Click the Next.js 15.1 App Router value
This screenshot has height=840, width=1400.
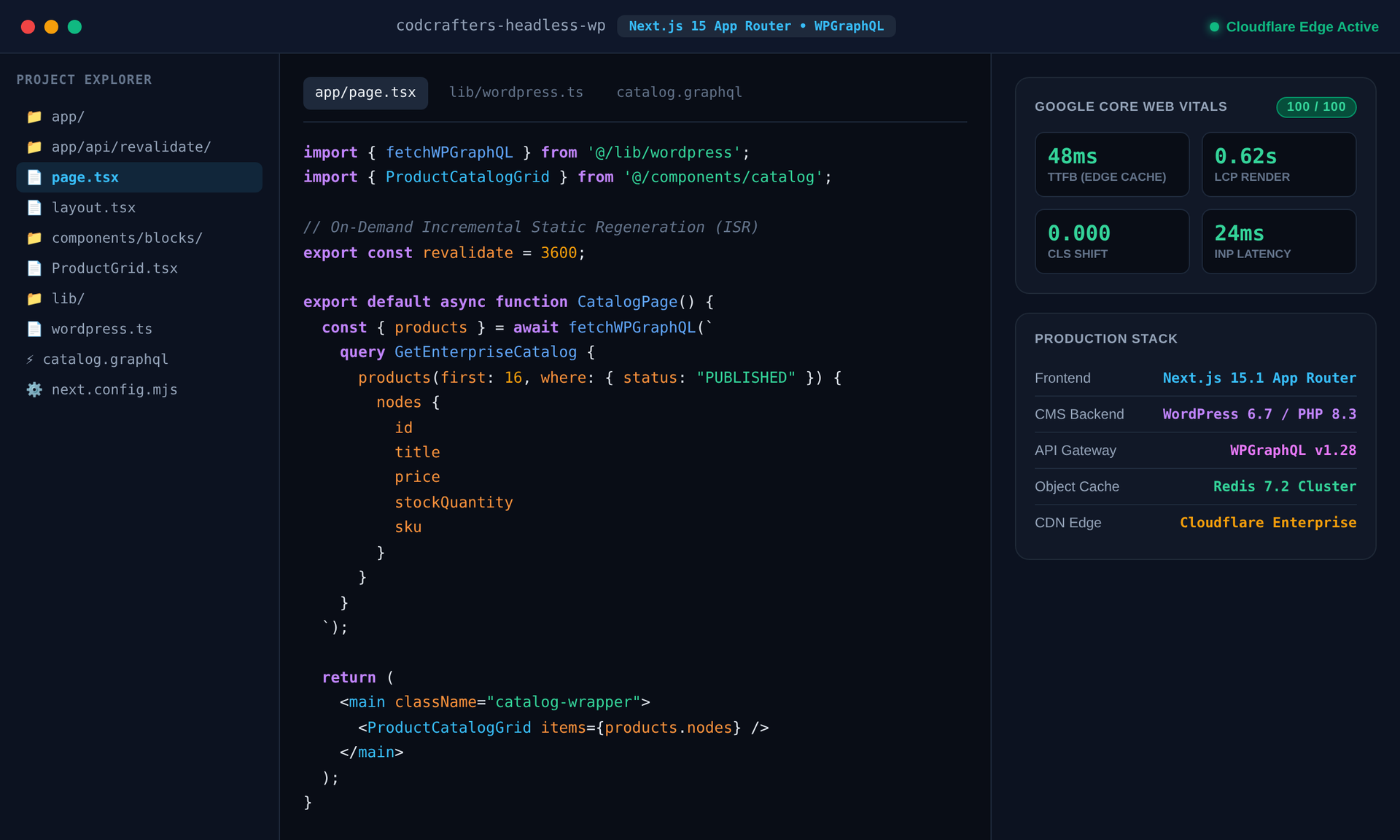pyautogui.click(x=1259, y=378)
